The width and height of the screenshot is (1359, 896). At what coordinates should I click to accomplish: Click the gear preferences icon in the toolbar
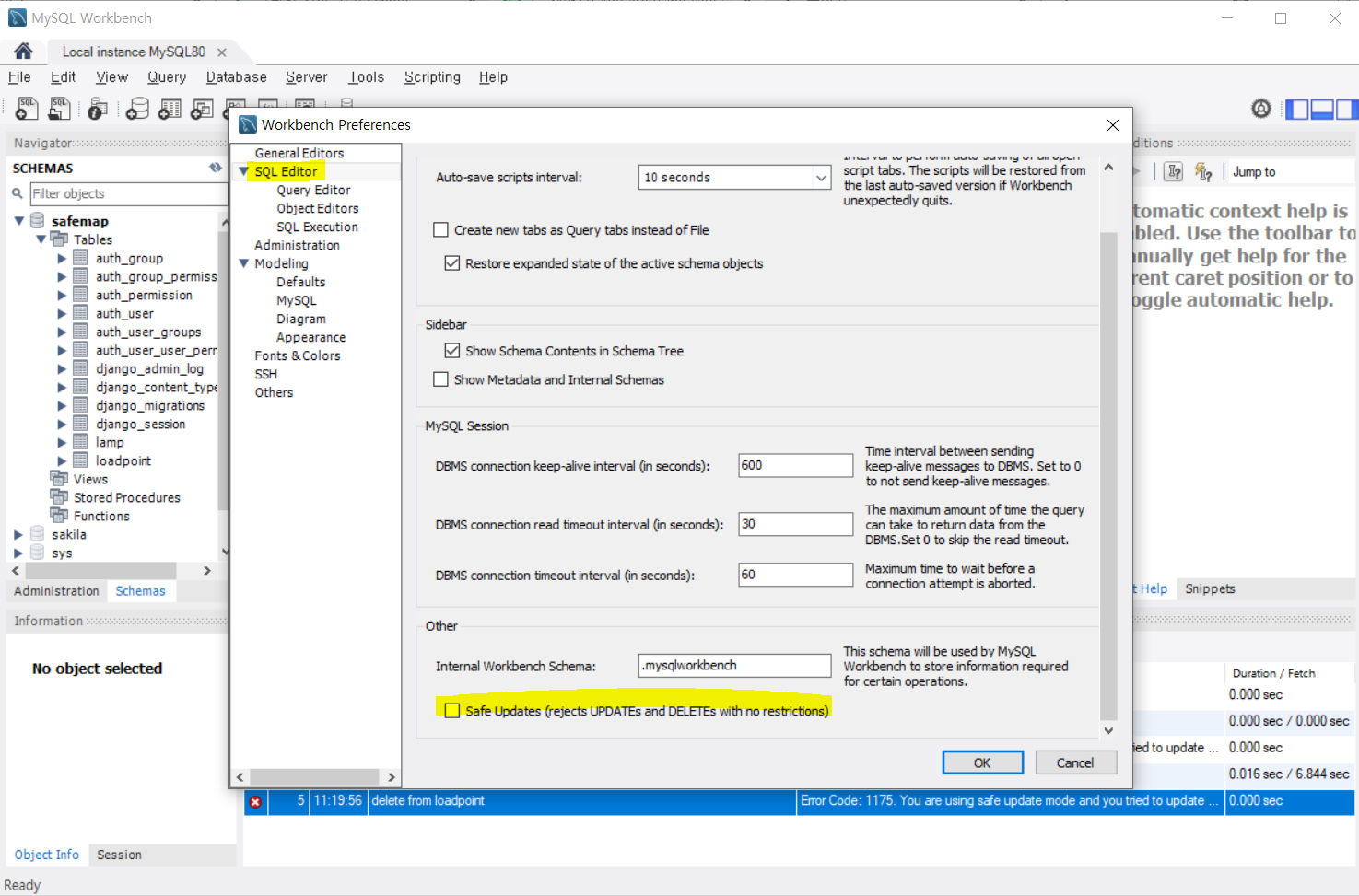point(1261,109)
